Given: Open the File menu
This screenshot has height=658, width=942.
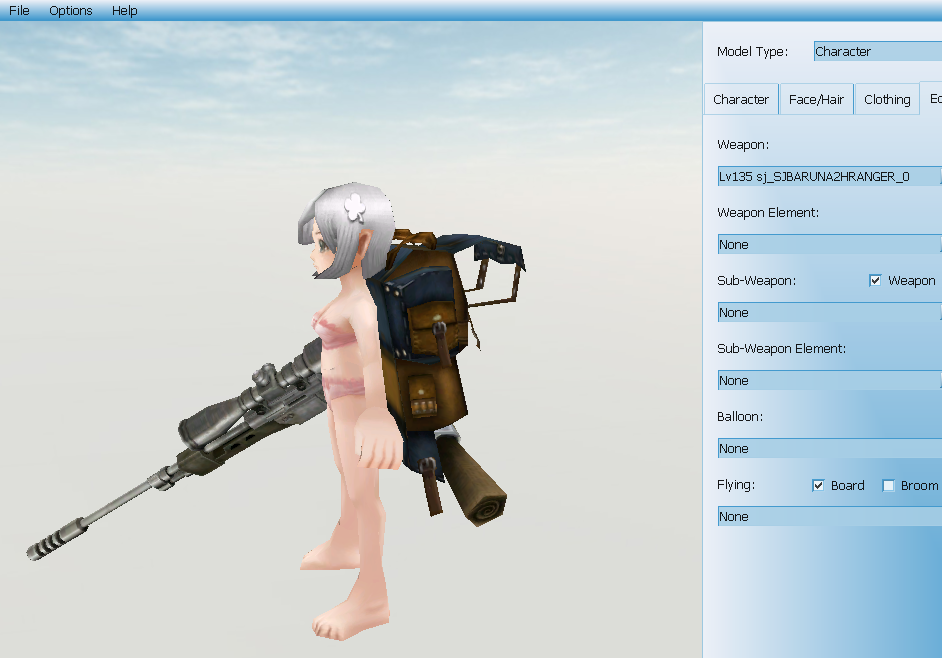Looking at the screenshot, I should click(19, 11).
